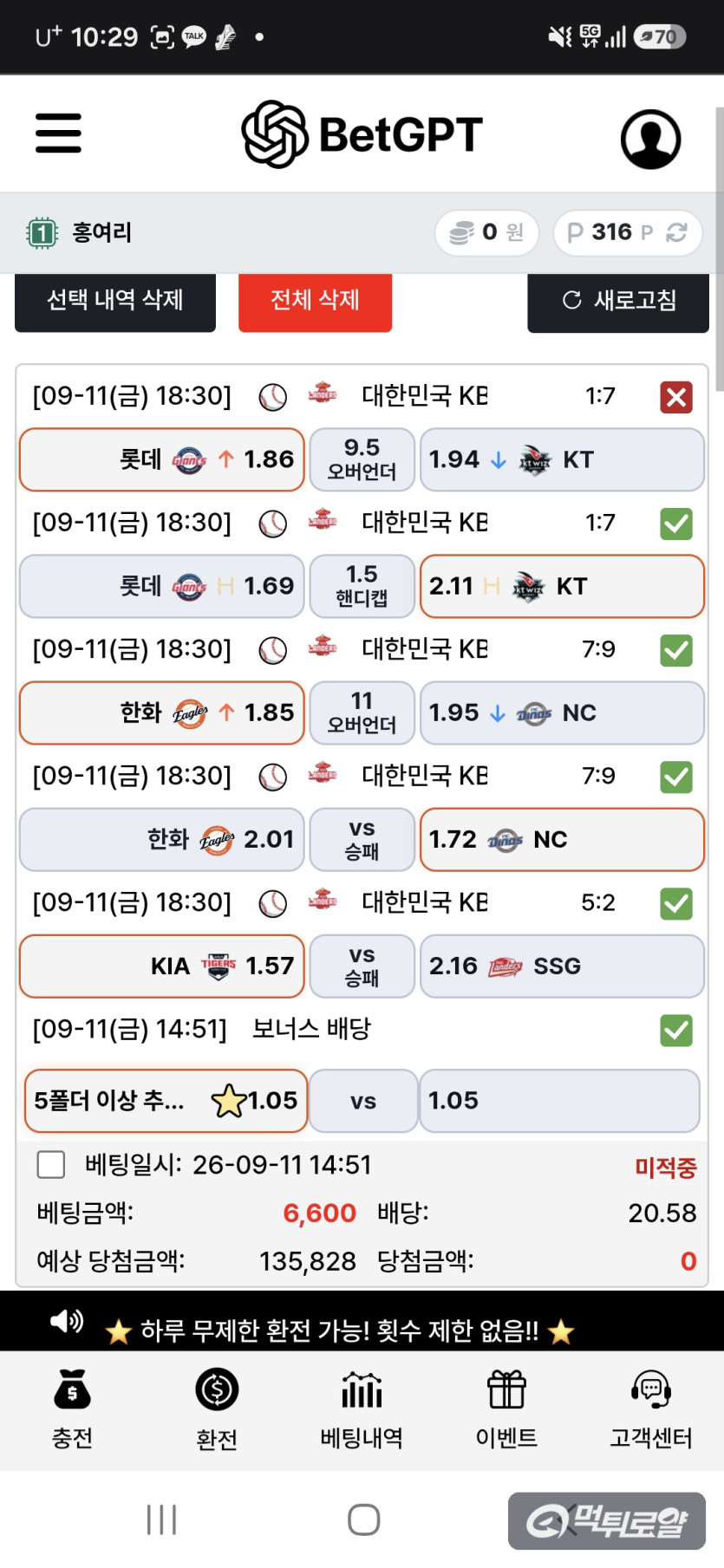724x1568 pixels.
Task: Open 고객센터 headset icon
Action: click(651, 1389)
